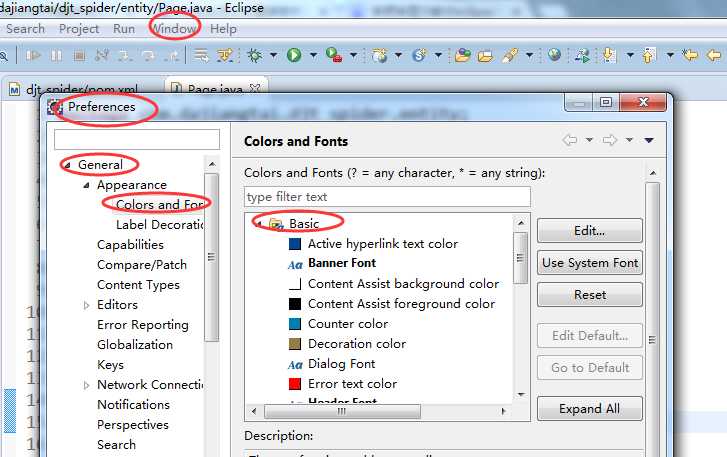Click the disabled Resume debug icon
This screenshot has height=457, width=727.
coord(33,56)
